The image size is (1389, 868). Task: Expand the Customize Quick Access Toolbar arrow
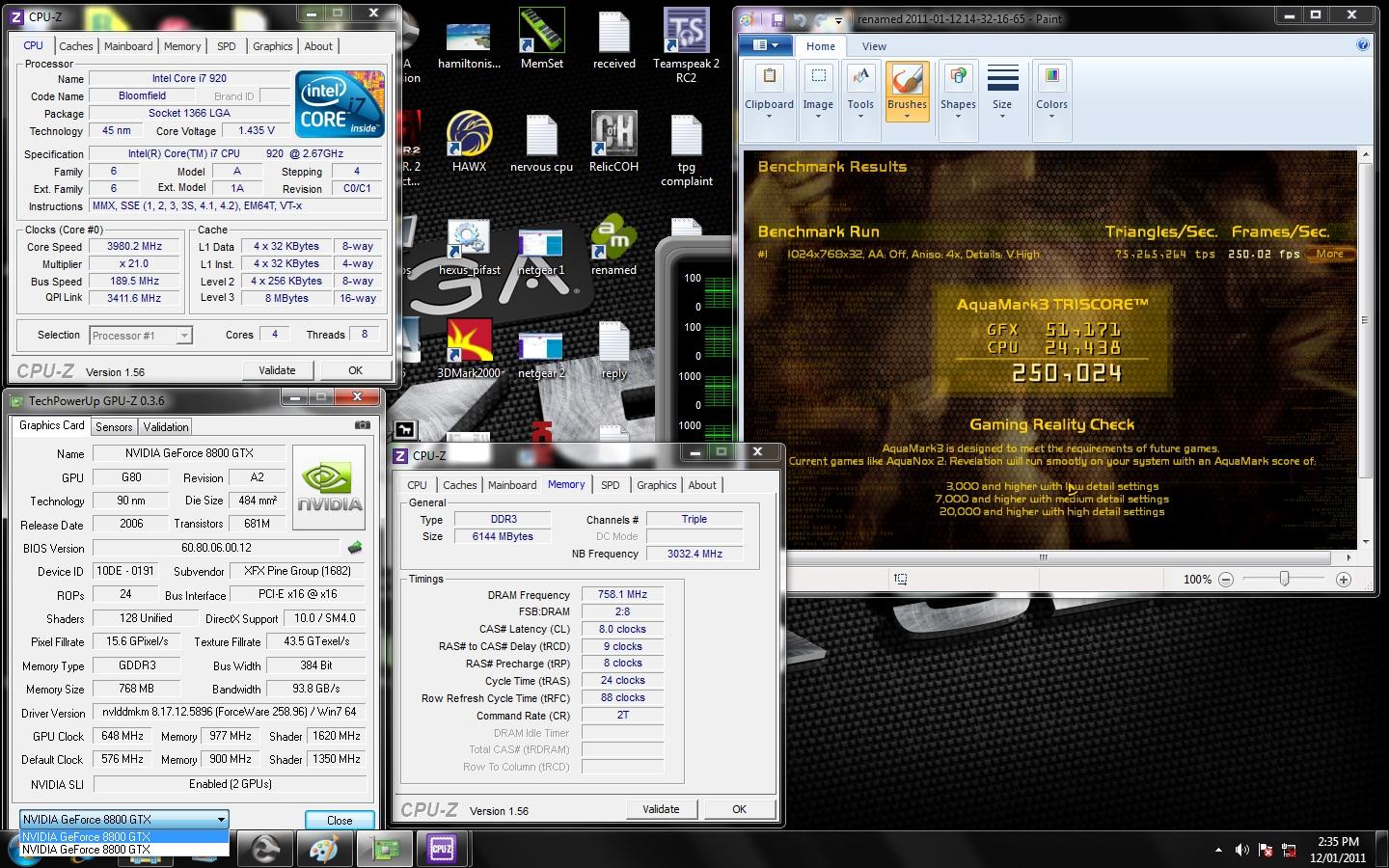click(838, 19)
